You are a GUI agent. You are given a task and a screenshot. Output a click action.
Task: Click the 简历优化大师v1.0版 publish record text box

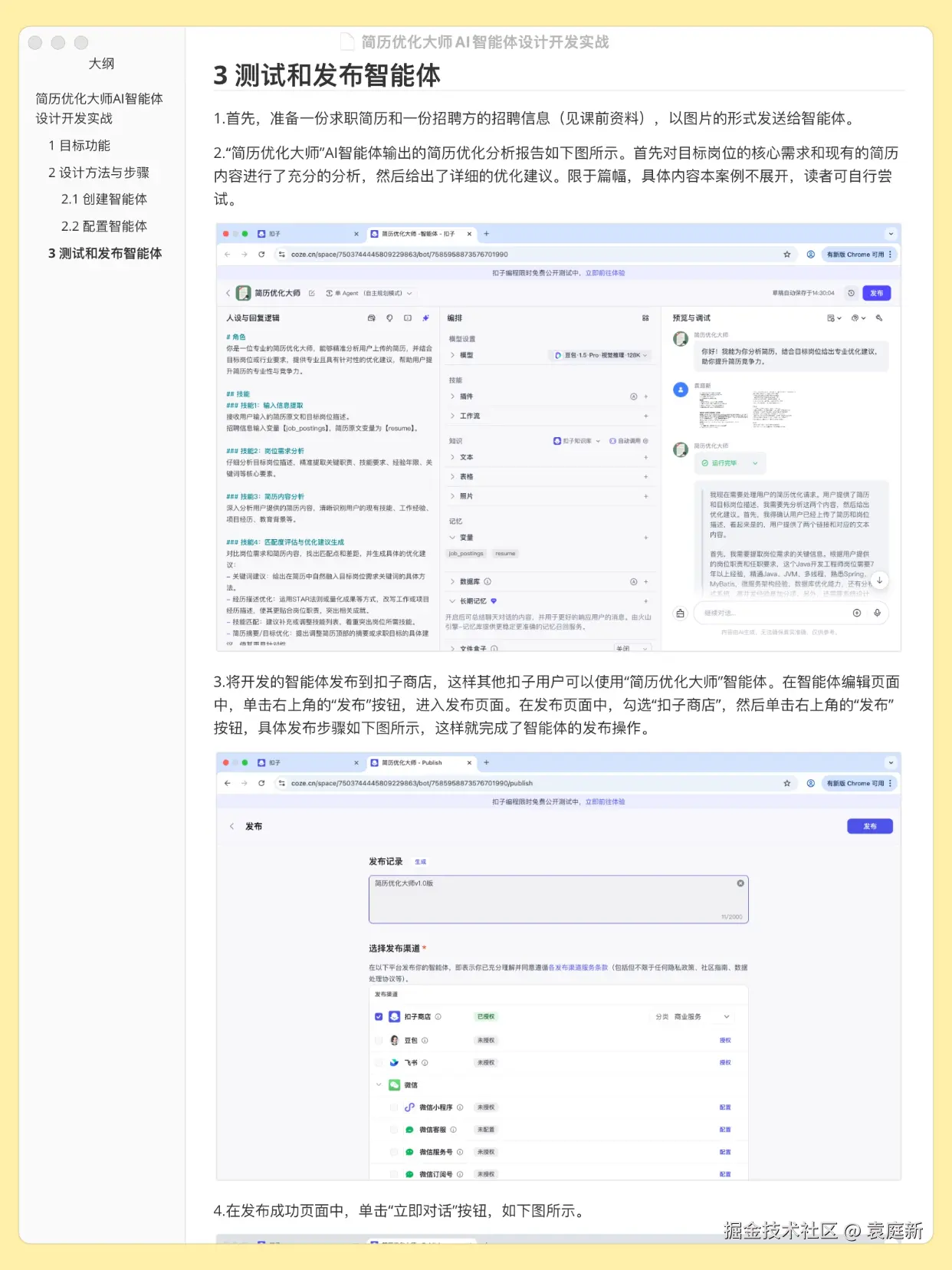(x=558, y=900)
